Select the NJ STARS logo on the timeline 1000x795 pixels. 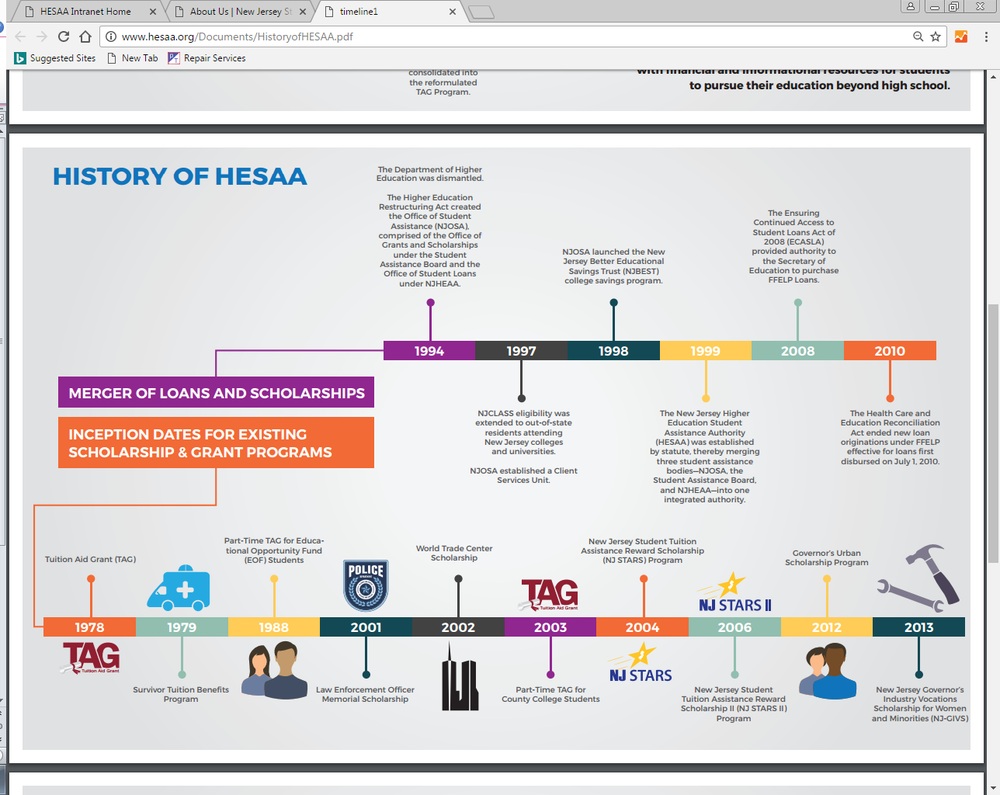(x=641, y=662)
